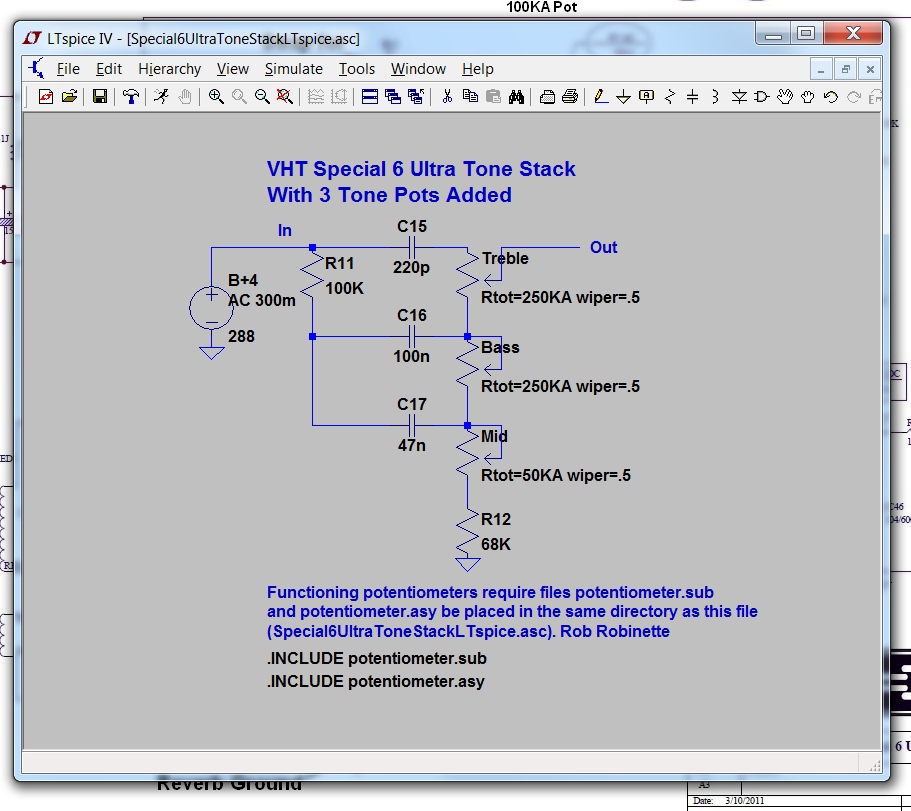
Task: Click the transistor icon beside File menu
Action: coord(36,69)
